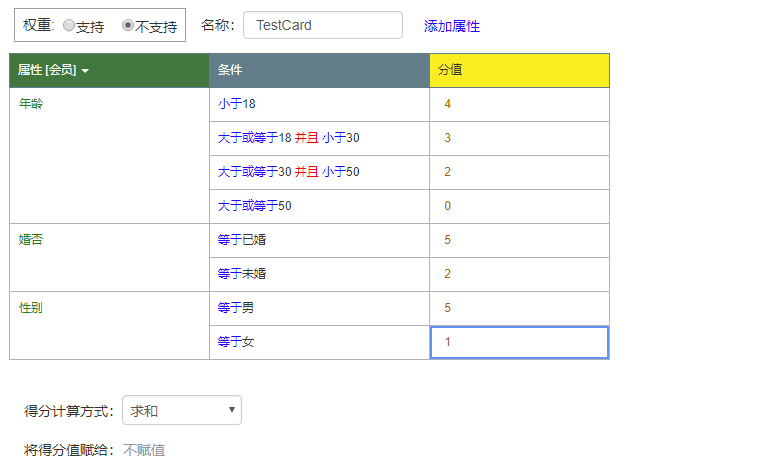Click the 大于或等于50 condition
Image resolution: width=763 pixels, height=472 pixels.
pos(254,206)
